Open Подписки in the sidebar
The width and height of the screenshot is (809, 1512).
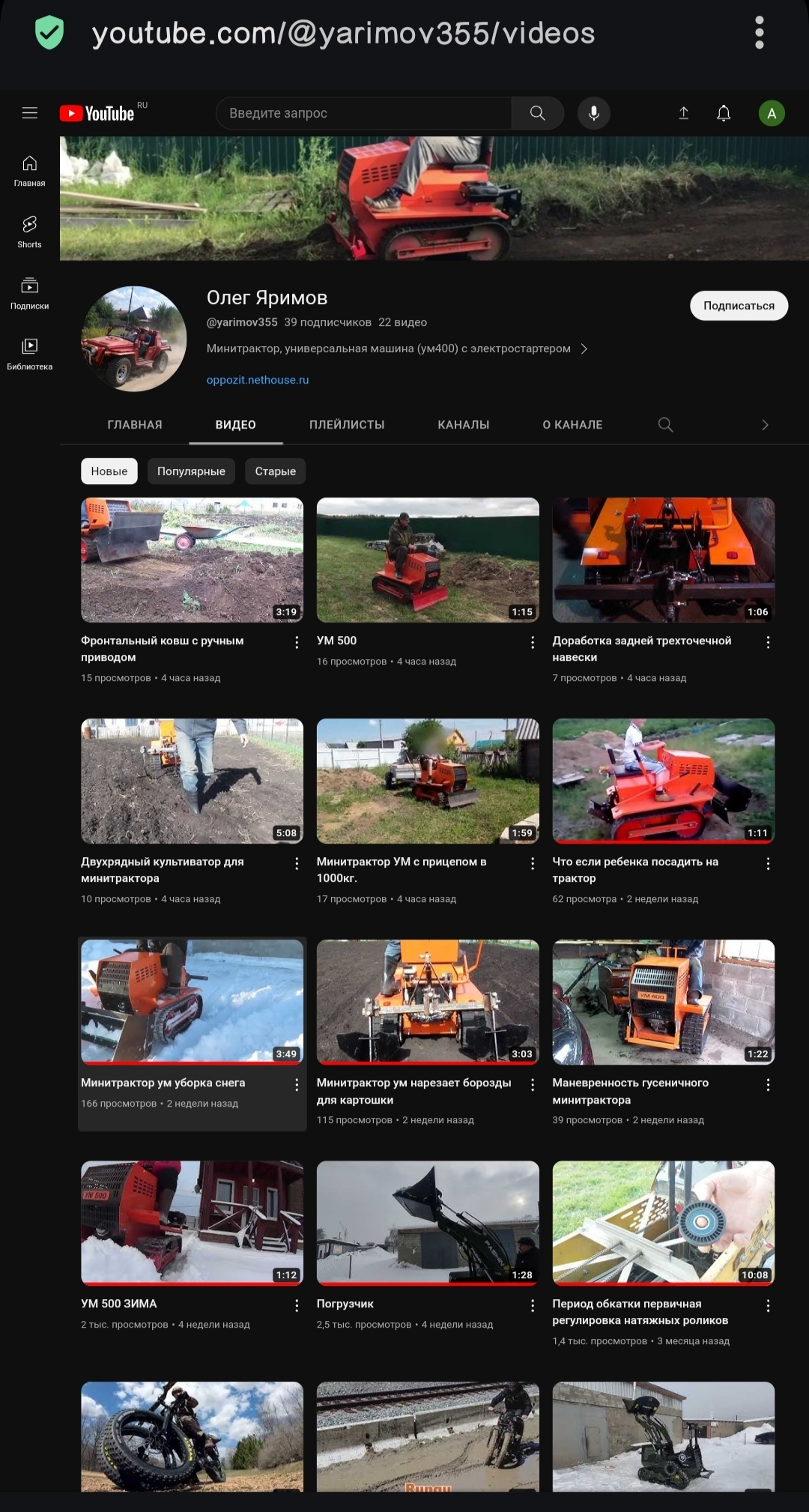point(29,294)
